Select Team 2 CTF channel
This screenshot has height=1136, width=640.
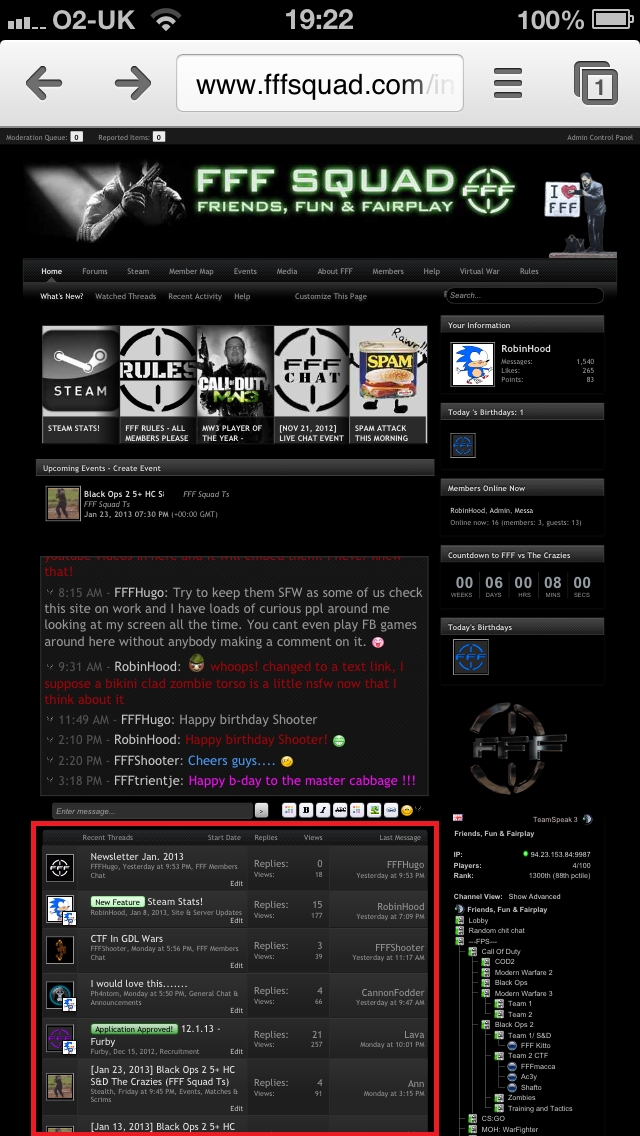[x=530, y=1056]
